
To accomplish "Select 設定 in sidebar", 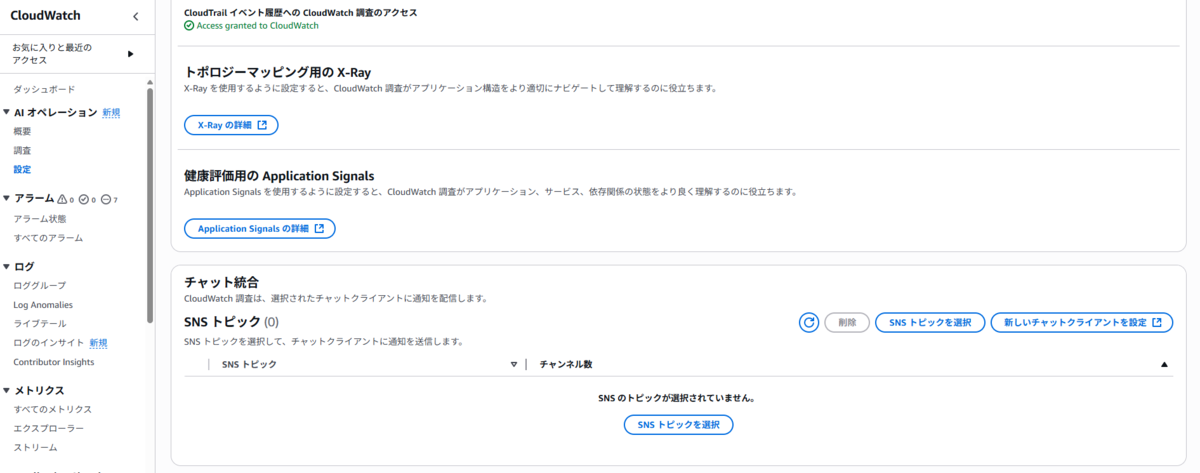I will click(22, 169).
